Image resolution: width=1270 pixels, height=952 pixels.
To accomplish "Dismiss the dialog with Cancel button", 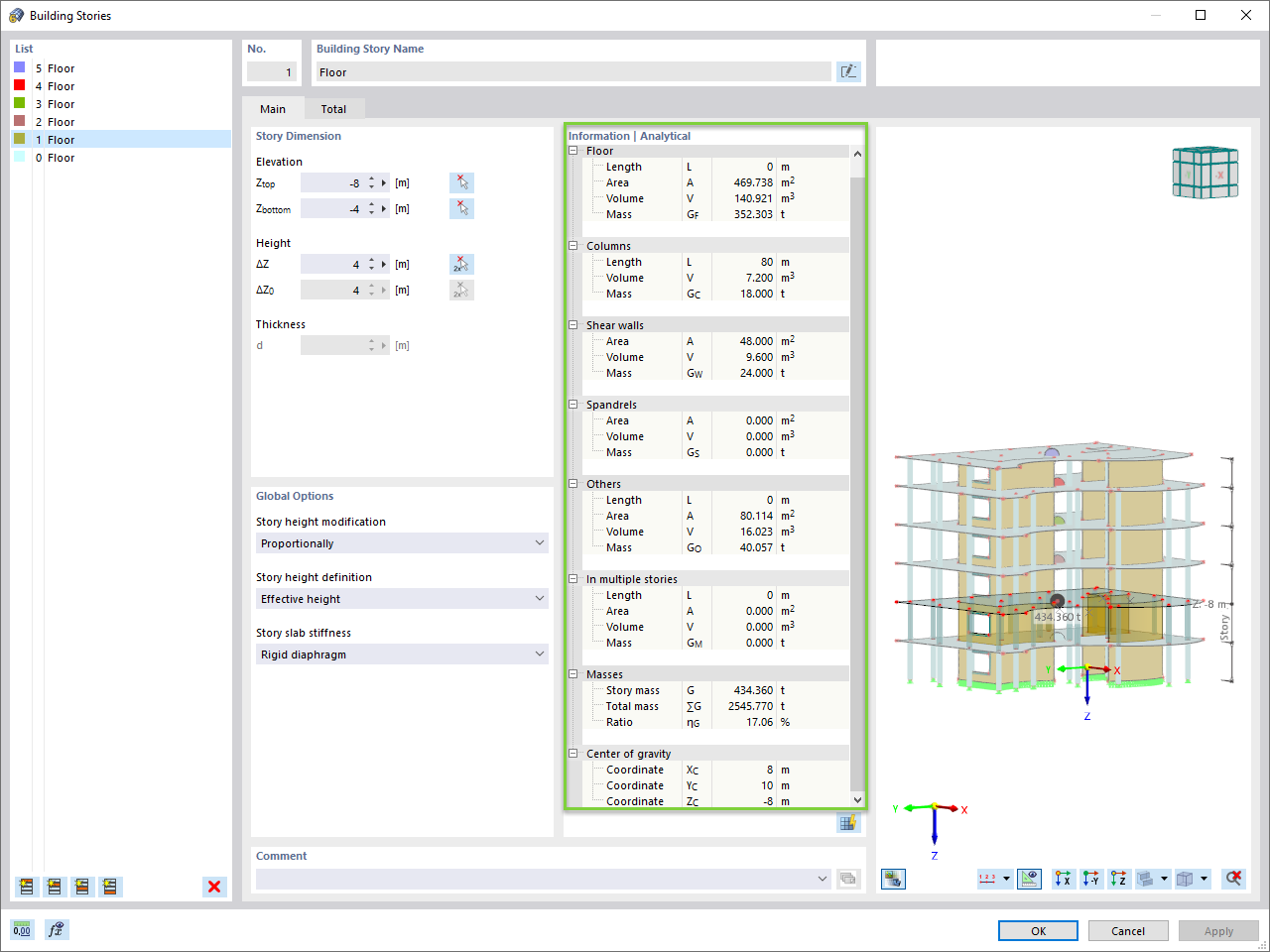I will (x=1128, y=930).
